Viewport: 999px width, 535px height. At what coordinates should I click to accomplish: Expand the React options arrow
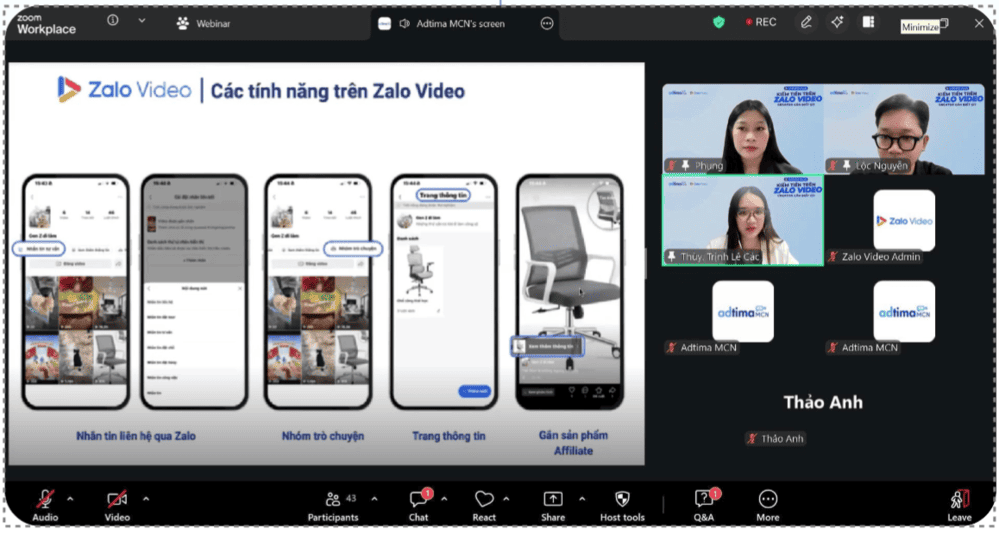507,499
